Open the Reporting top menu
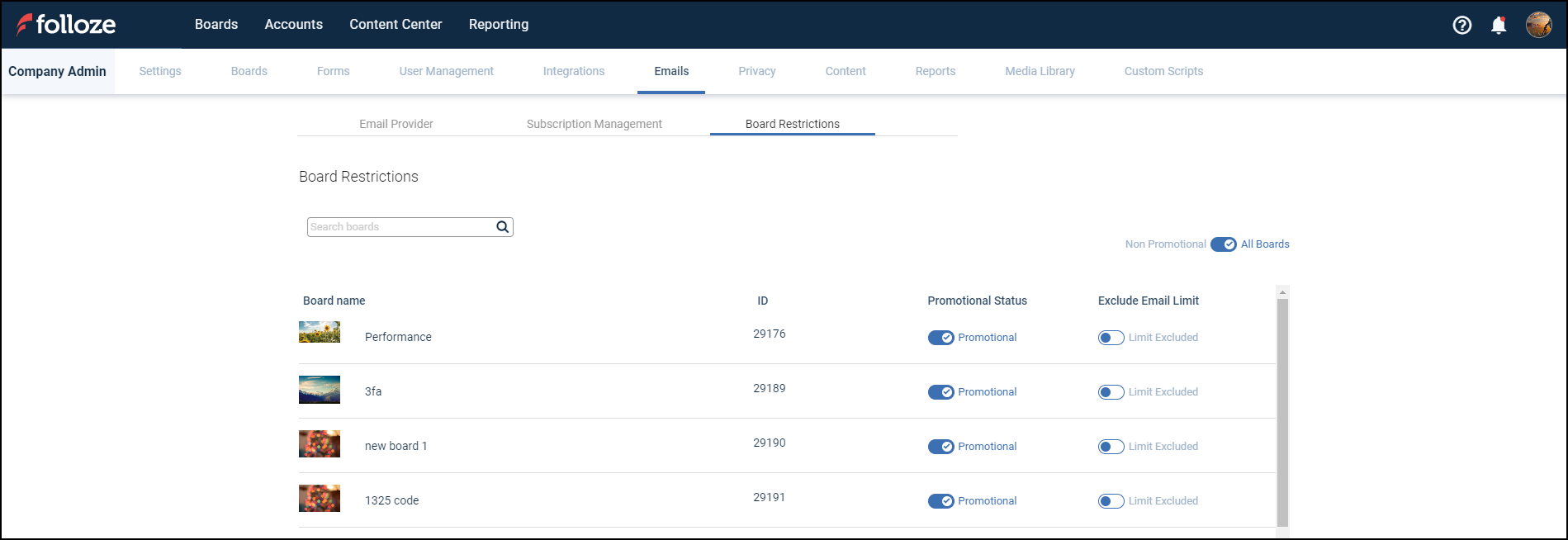Viewport: 1568px width, 540px height. [498, 25]
